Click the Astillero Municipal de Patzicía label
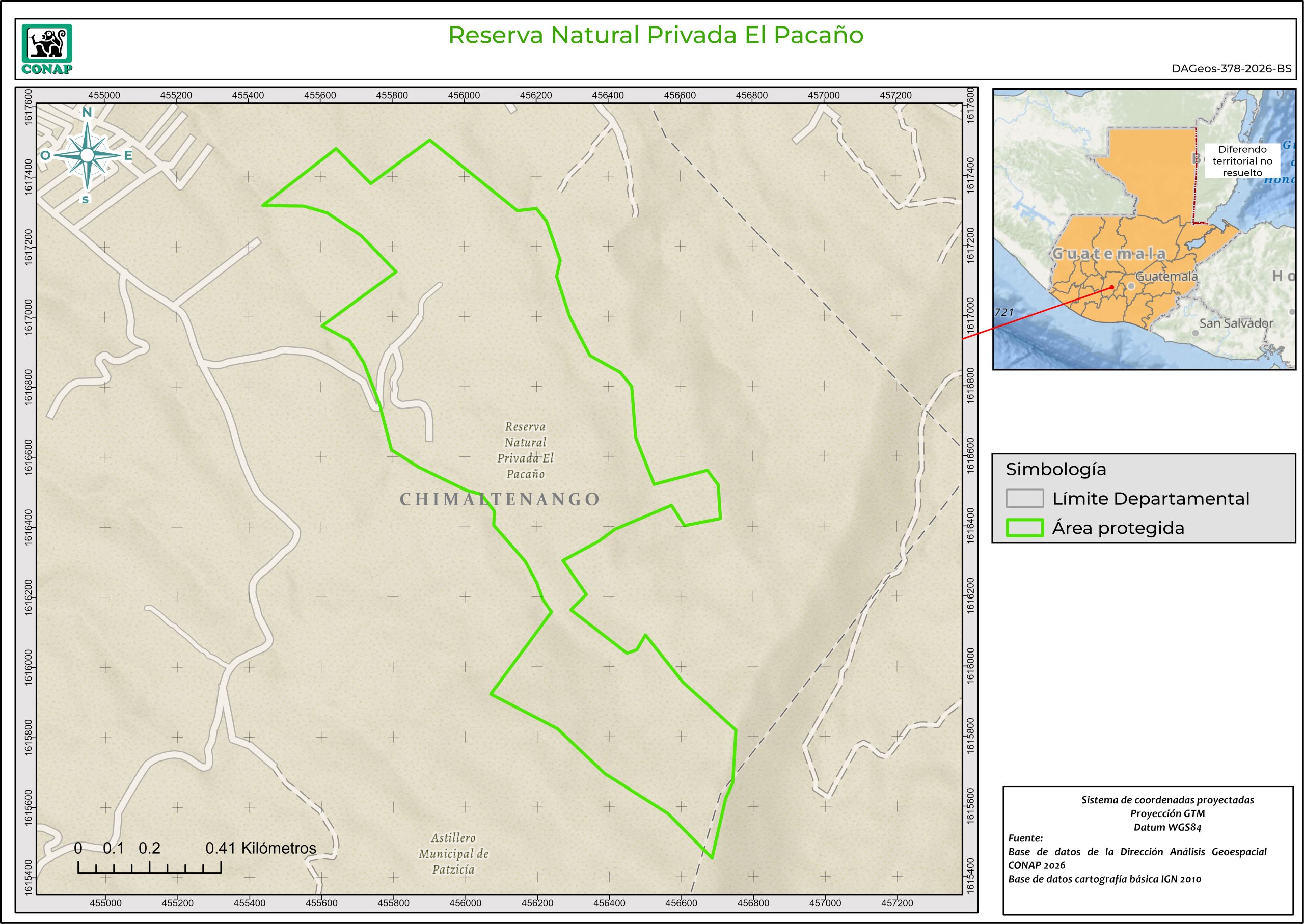The image size is (1304, 924). click(453, 853)
